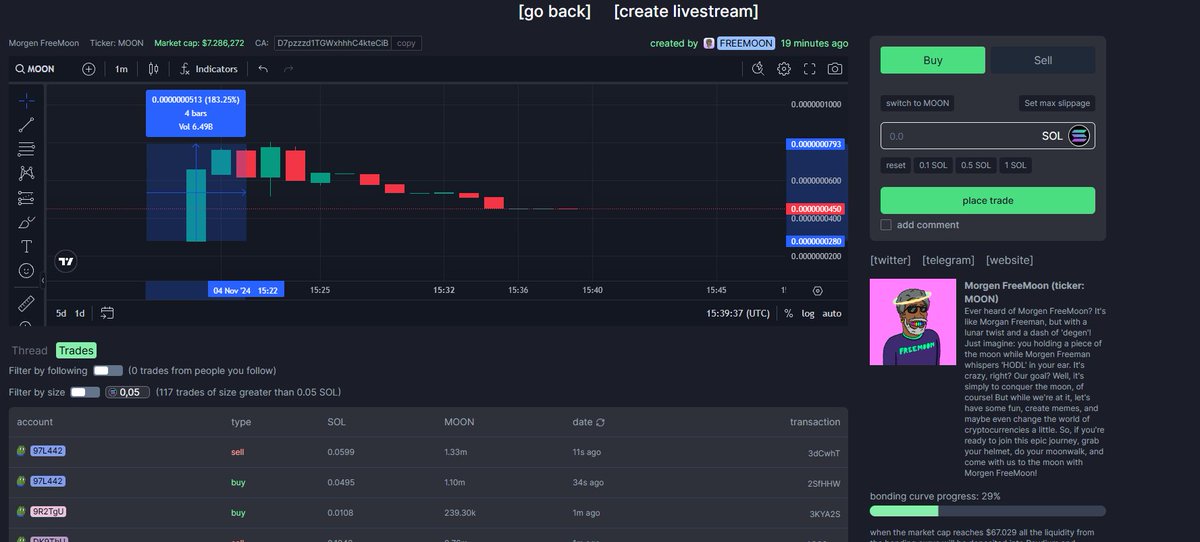1200x542 pixels.
Task: Set the amount to 1 SOL
Action: tap(1014, 165)
